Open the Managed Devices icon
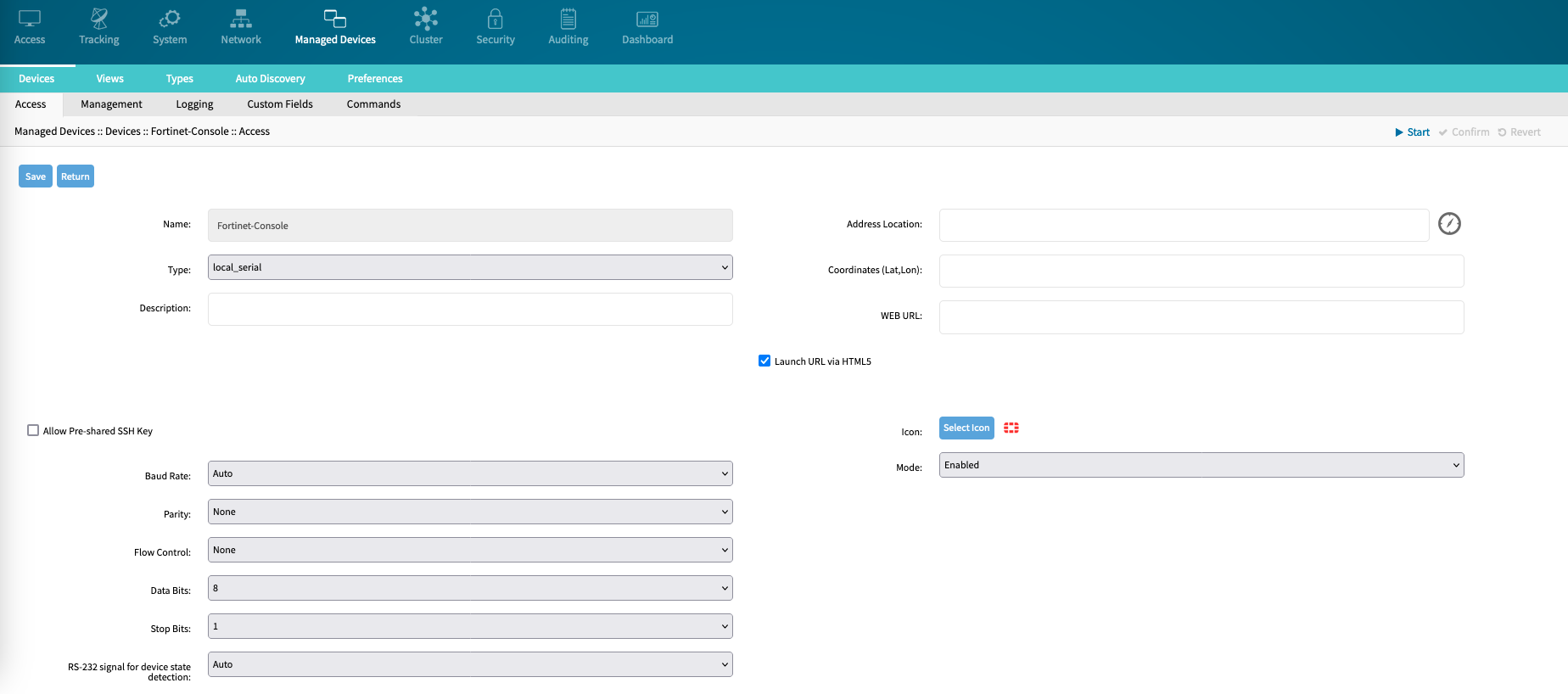Image resolution: width=1568 pixels, height=694 pixels. [x=335, y=19]
